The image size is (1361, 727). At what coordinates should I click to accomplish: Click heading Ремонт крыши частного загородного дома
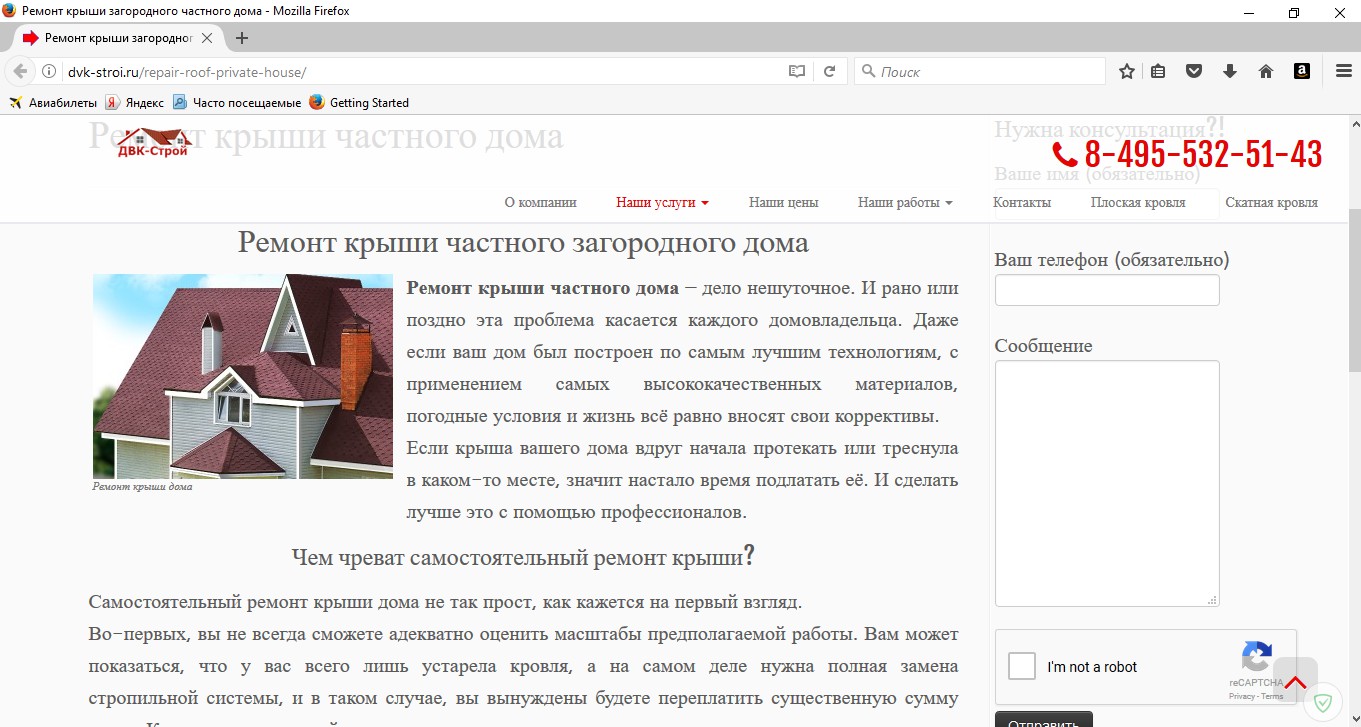pyautogui.click(x=523, y=243)
